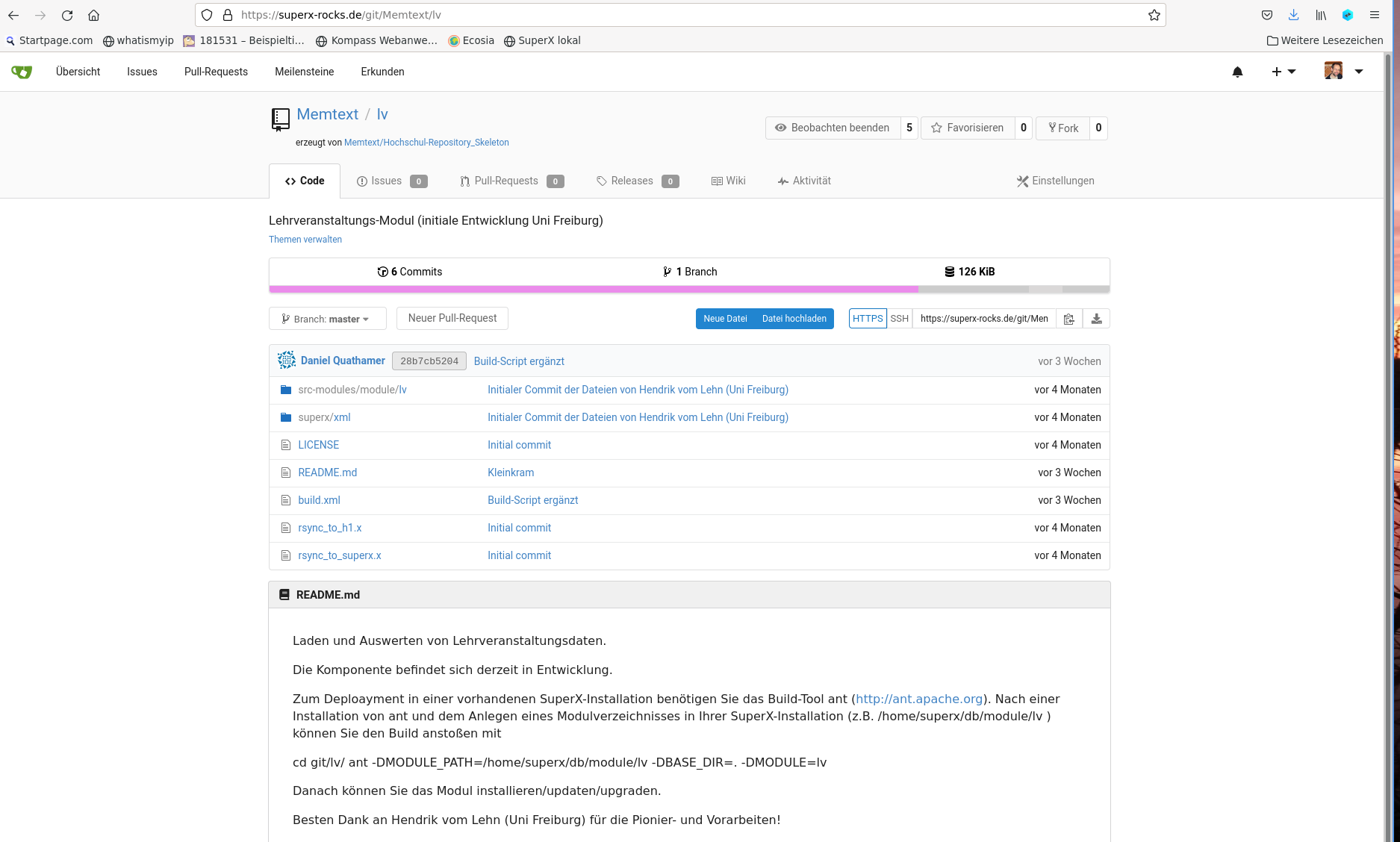
Task: Open the Einstellungen tab
Action: (x=1056, y=181)
